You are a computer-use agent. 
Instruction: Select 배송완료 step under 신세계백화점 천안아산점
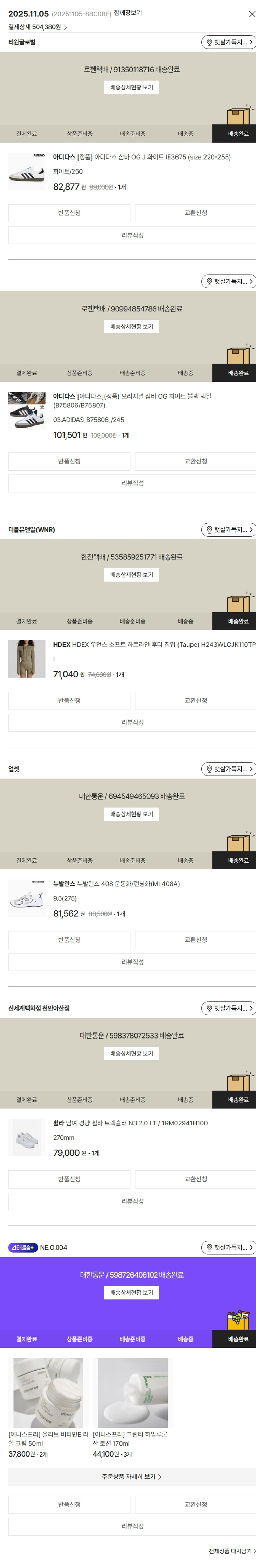[x=238, y=1100]
